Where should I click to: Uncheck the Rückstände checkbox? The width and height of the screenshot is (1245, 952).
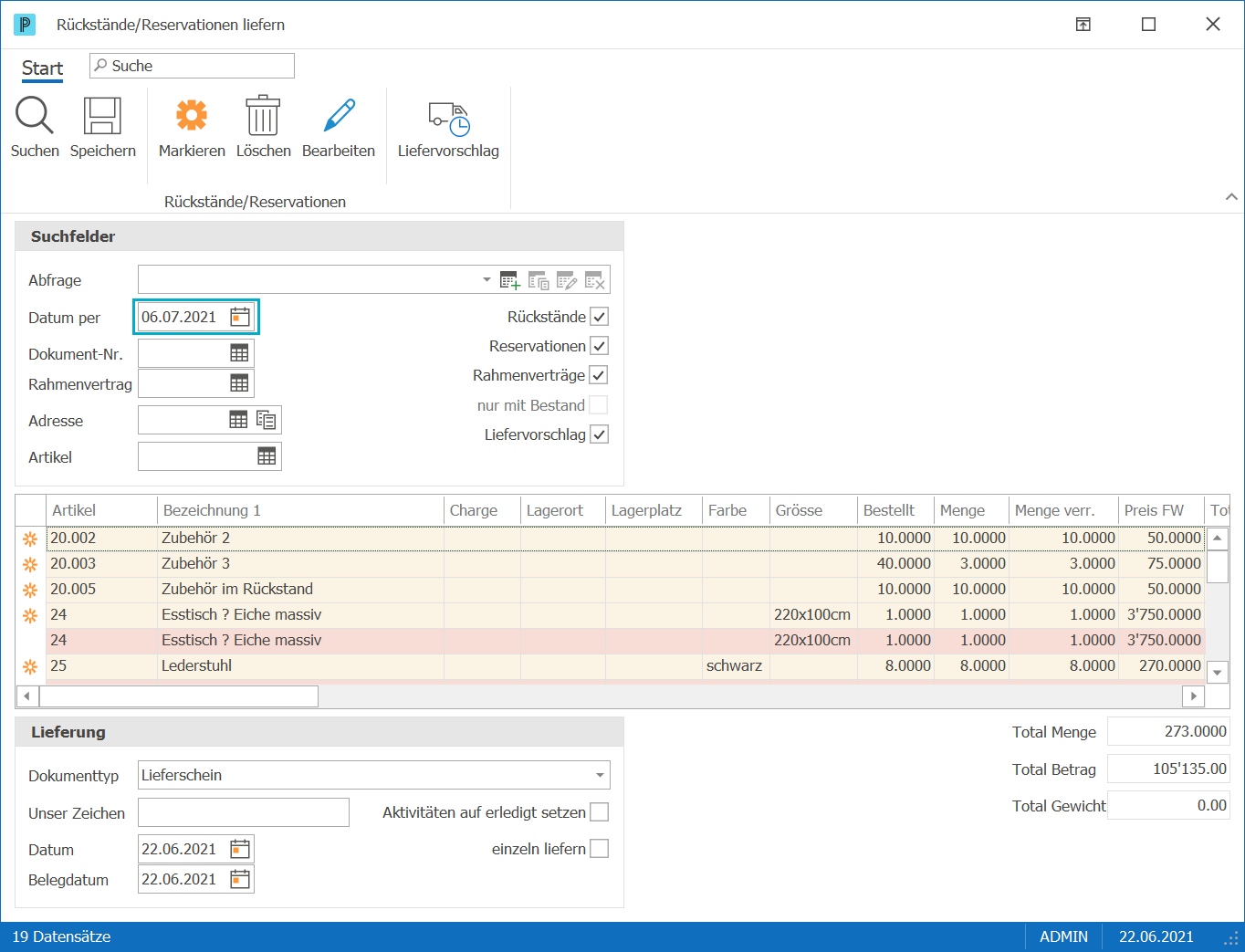click(600, 317)
